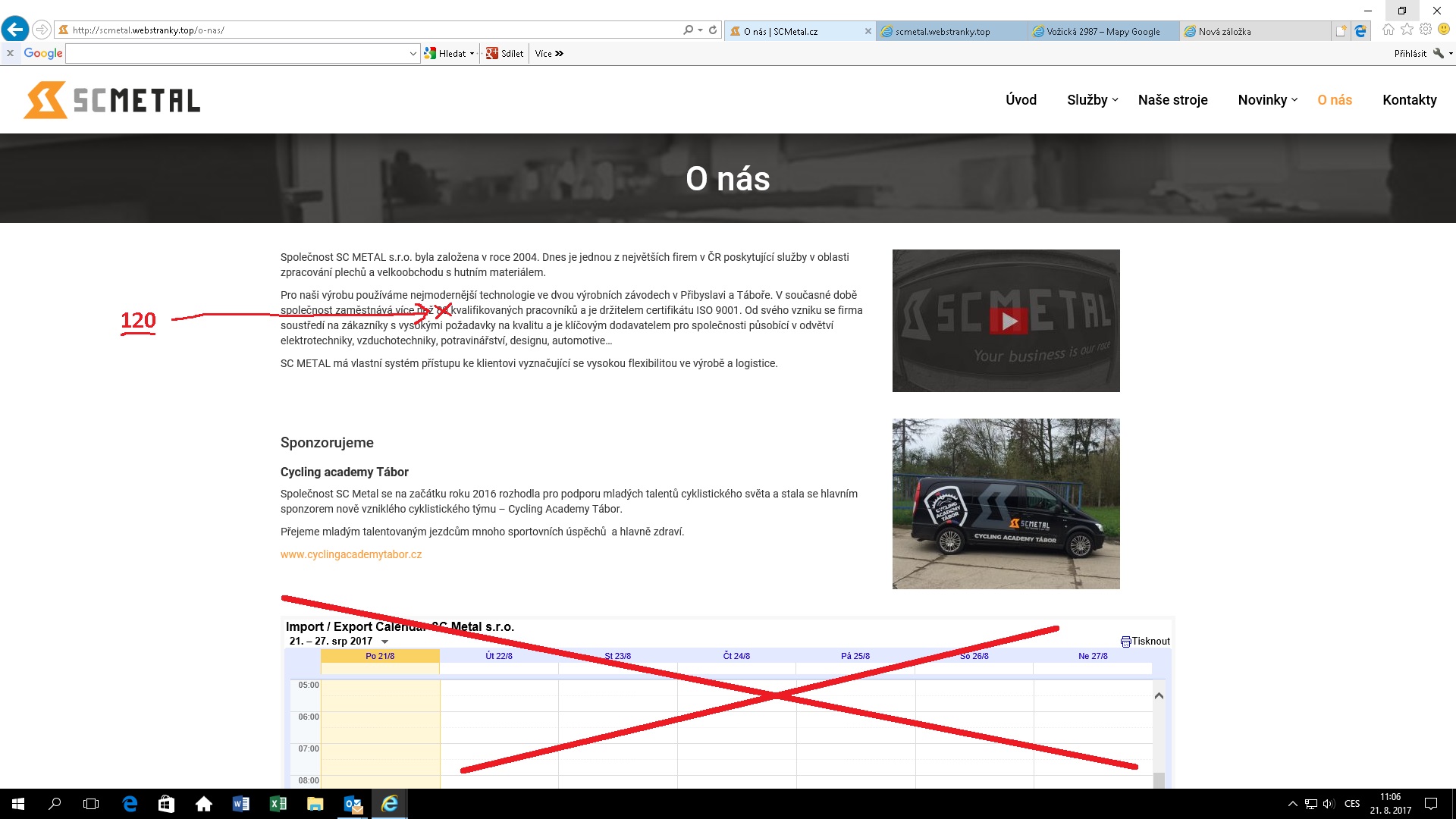
Task: Switch to Internet Explorer taskbar button
Action: 390,804
